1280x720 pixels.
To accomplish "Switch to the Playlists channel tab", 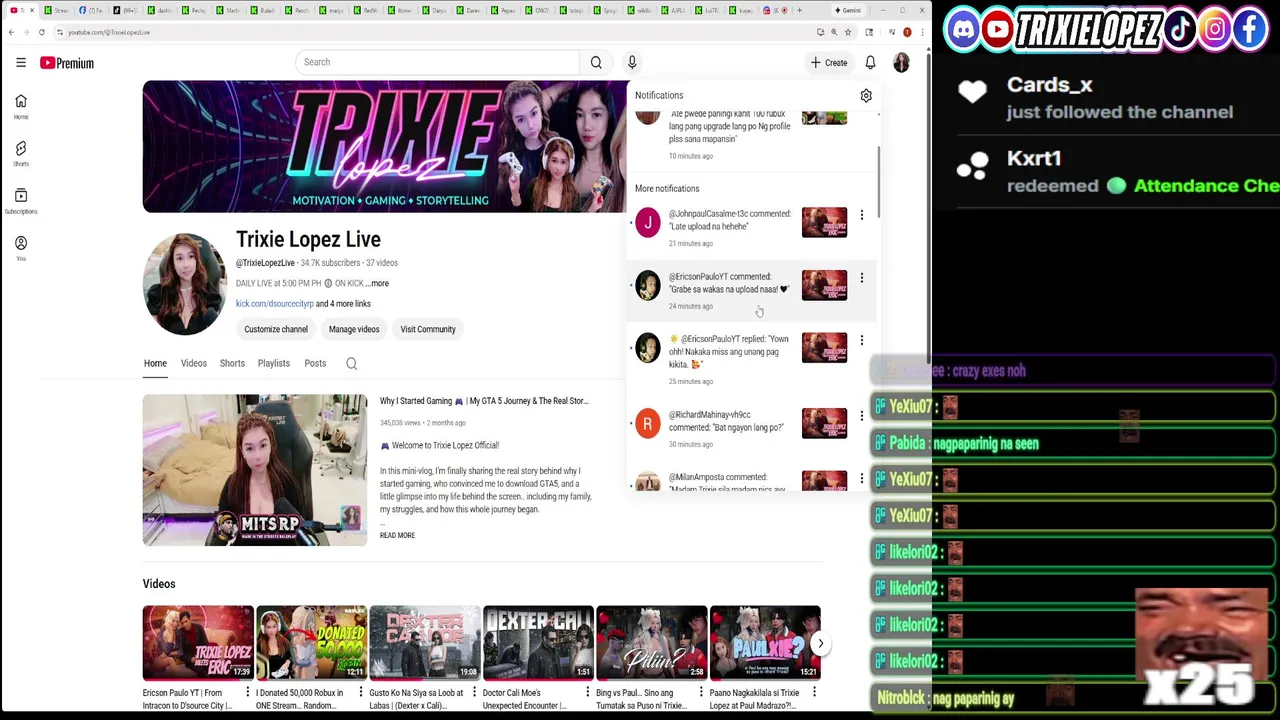I will [x=274, y=363].
